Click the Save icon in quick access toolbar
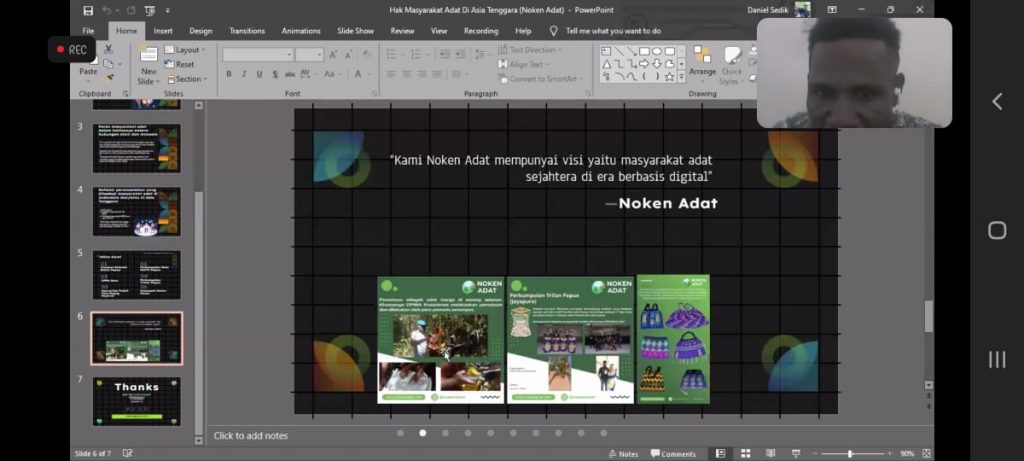Screen dimensions: 1024x461 point(88,10)
